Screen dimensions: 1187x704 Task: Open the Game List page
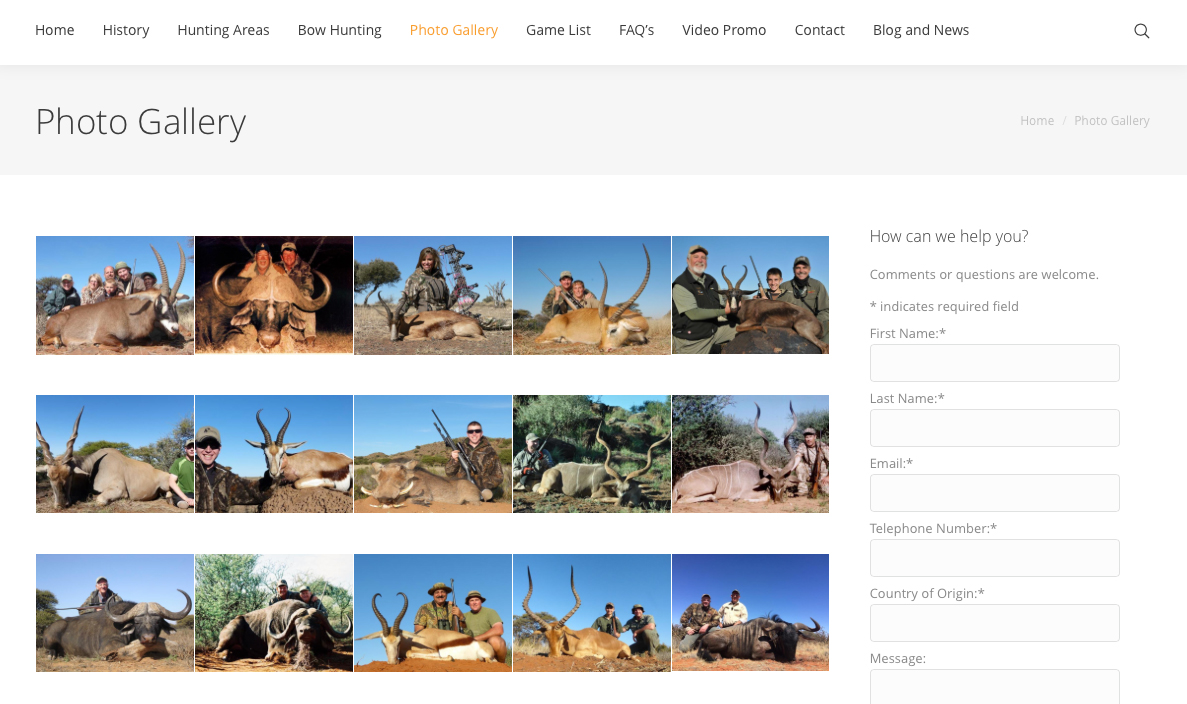(x=558, y=30)
